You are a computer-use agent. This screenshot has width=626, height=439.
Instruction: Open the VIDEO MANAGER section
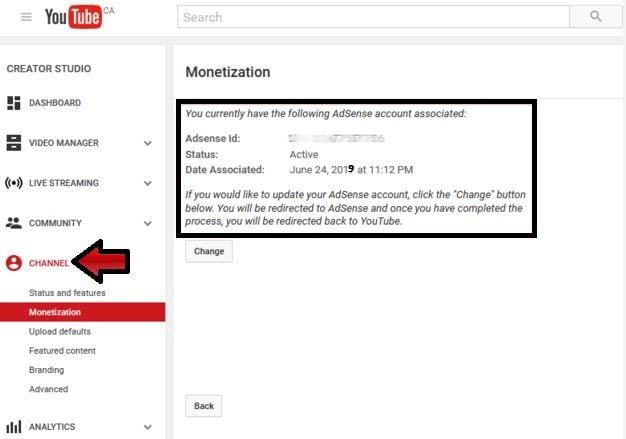63,143
